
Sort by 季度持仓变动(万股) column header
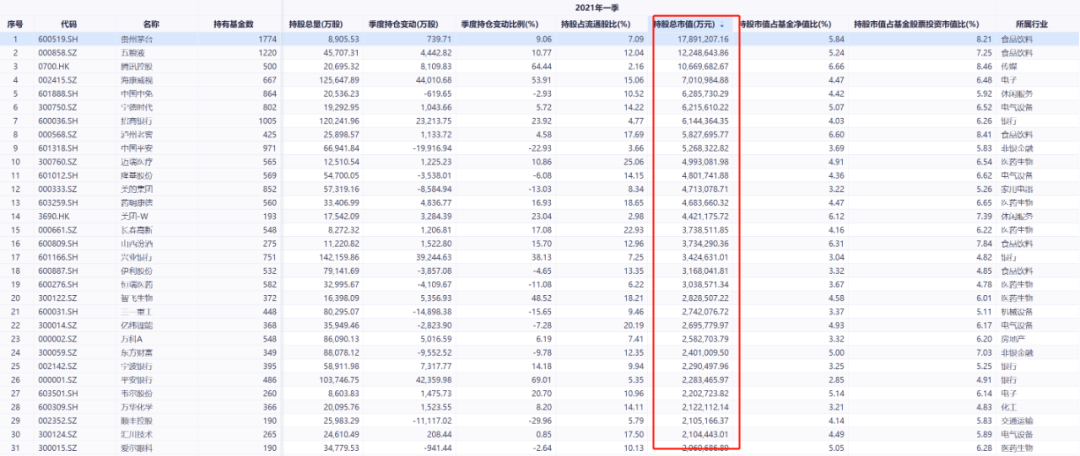point(403,24)
